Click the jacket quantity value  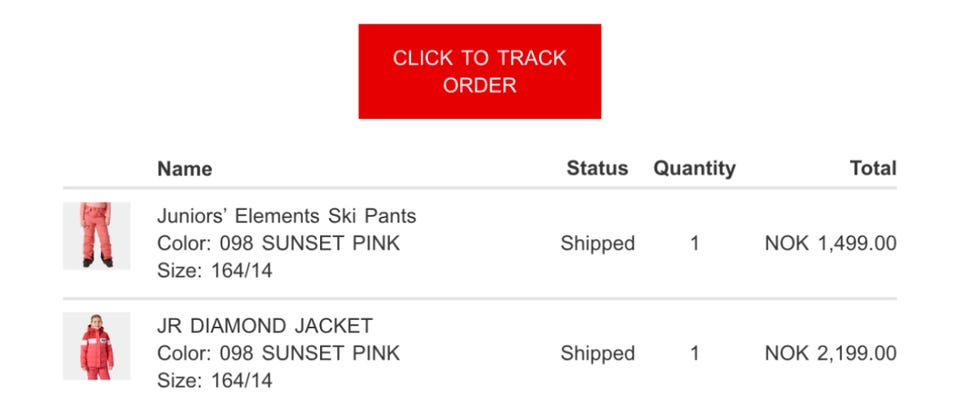point(694,353)
